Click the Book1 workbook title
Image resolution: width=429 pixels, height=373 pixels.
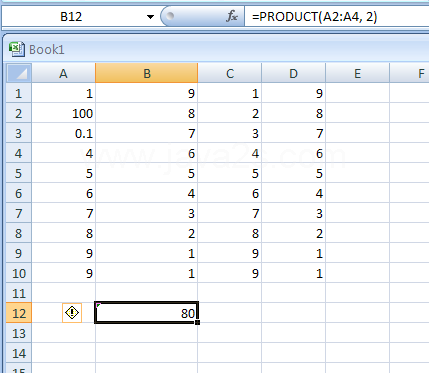coord(47,50)
